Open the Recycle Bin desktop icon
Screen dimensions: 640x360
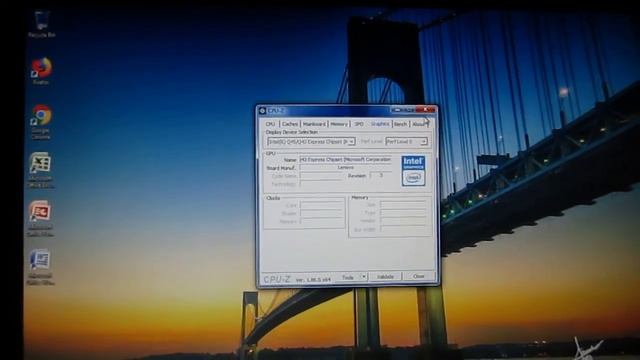click(42, 24)
